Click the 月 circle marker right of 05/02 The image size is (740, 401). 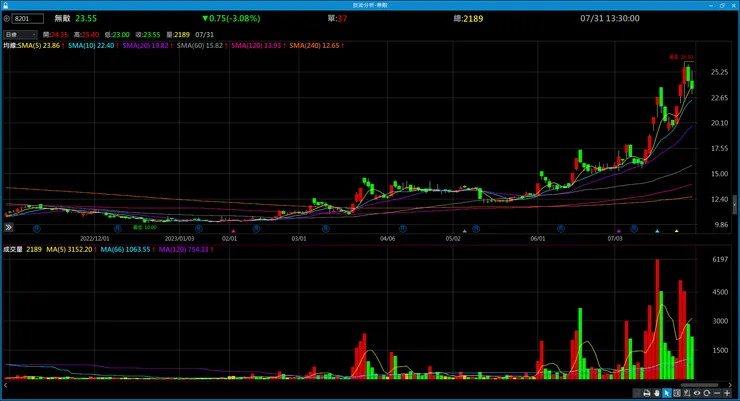[x=476, y=229]
